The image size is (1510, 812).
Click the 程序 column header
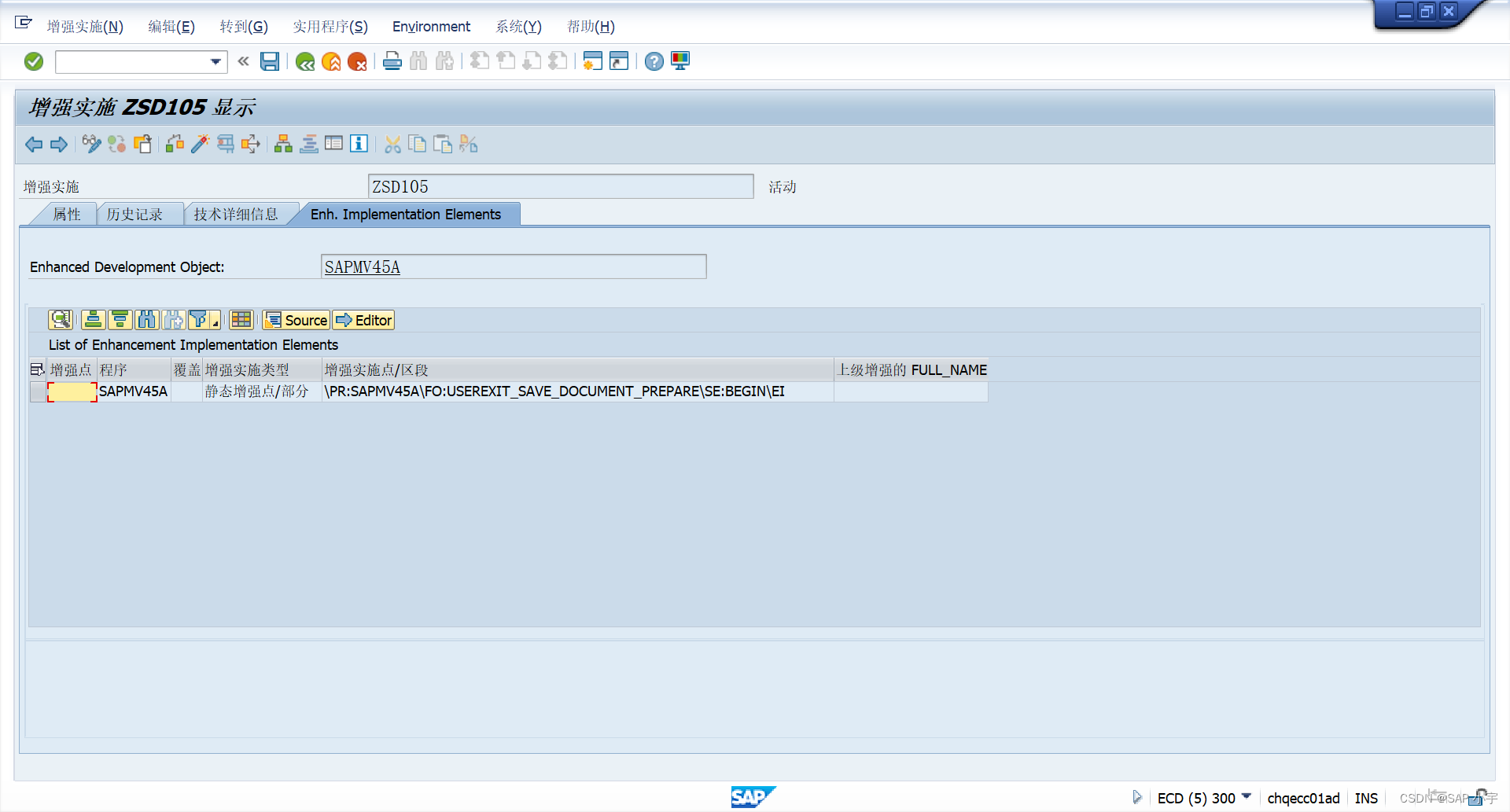[134, 369]
